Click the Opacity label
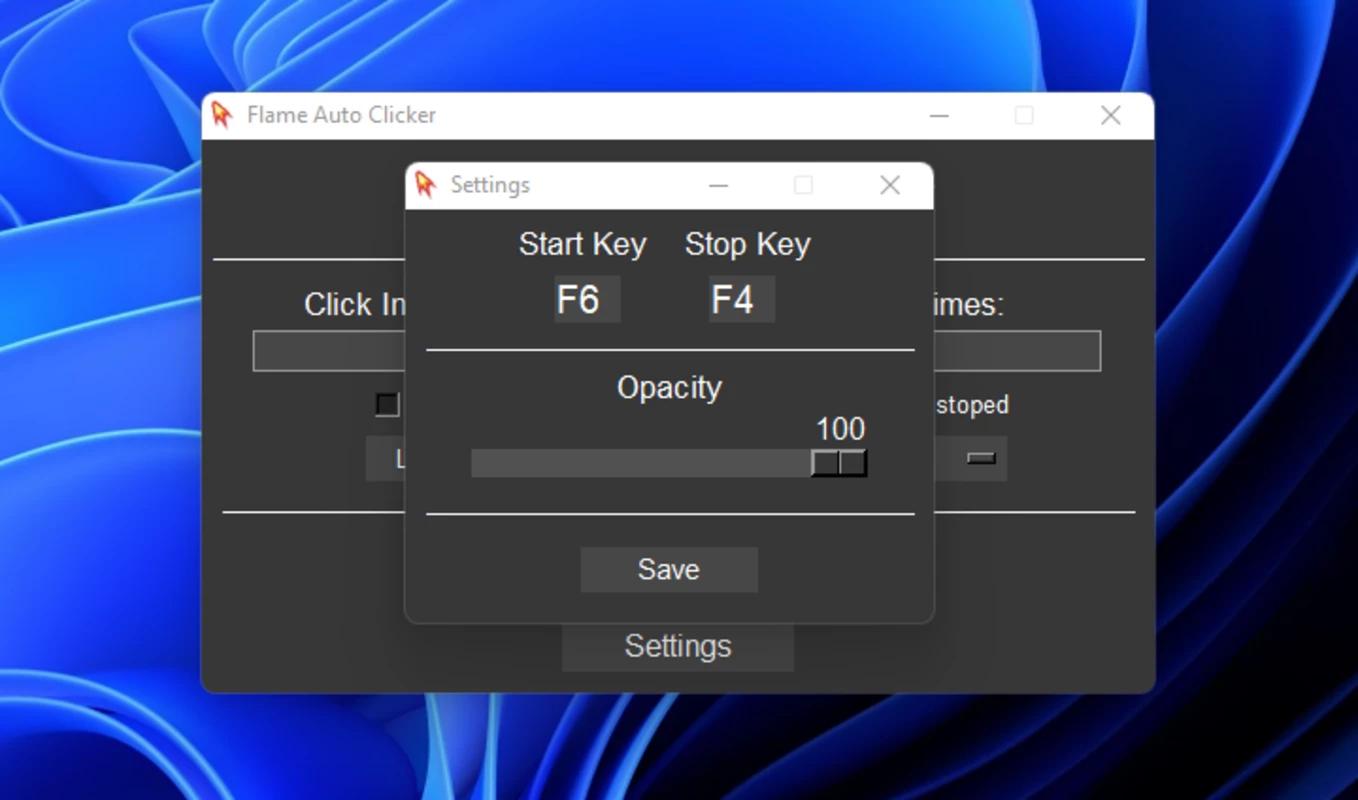 (669, 388)
